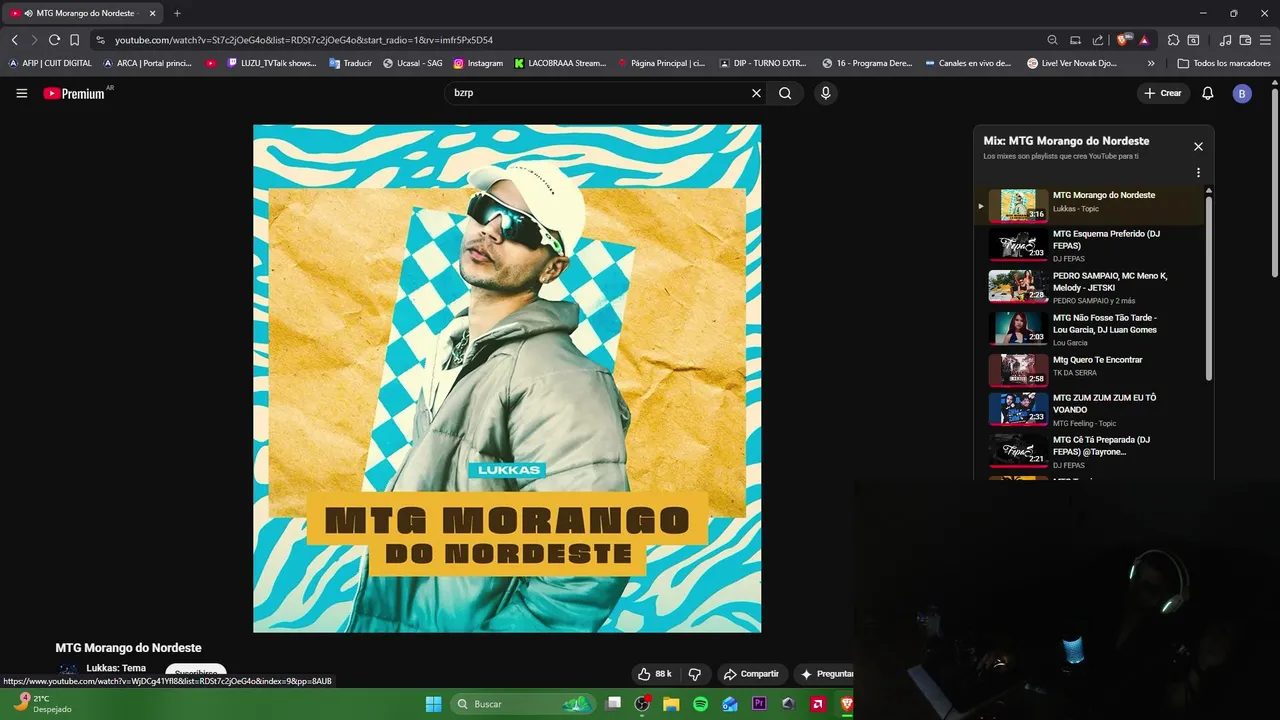
Task: Open YouTube notifications bell
Action: [x=1208, y=93]
